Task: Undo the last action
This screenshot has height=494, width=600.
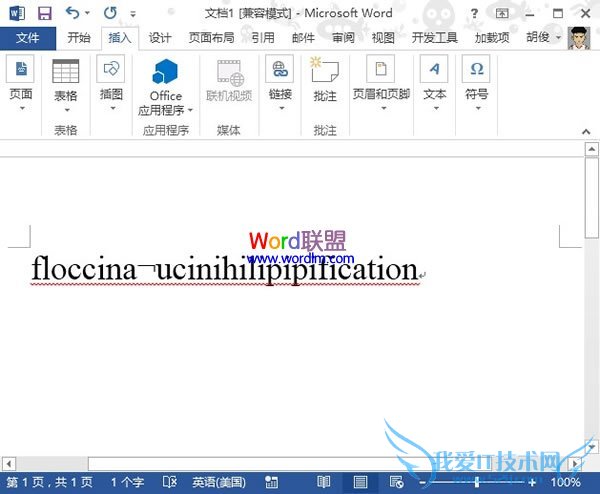Action: click(72, 13)
